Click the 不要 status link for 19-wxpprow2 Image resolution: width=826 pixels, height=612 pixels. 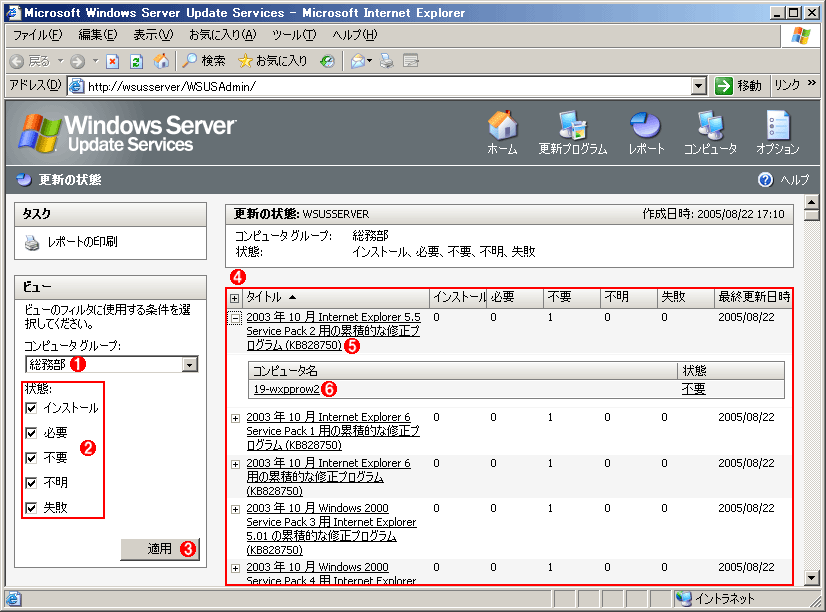pyautogui.click(x=693, y=389)
